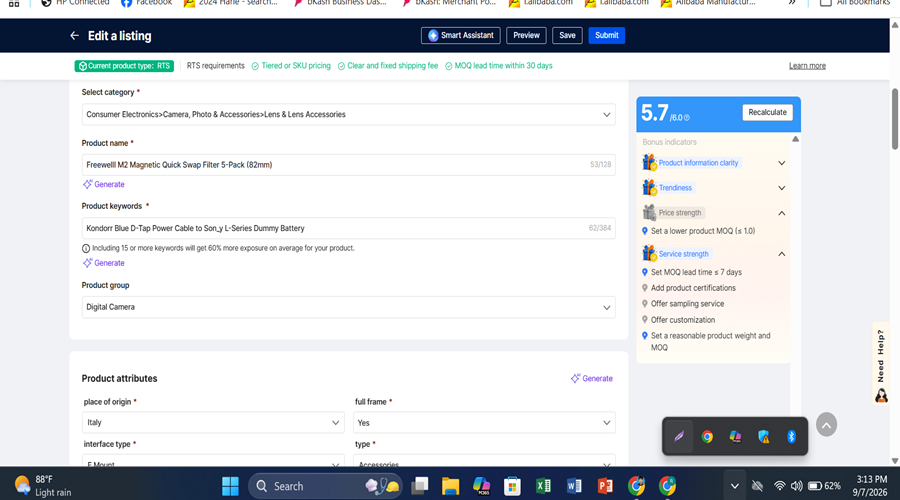900x500 pixels.
Task: Click the volume speaker icon
Action: tap(796, 486)
